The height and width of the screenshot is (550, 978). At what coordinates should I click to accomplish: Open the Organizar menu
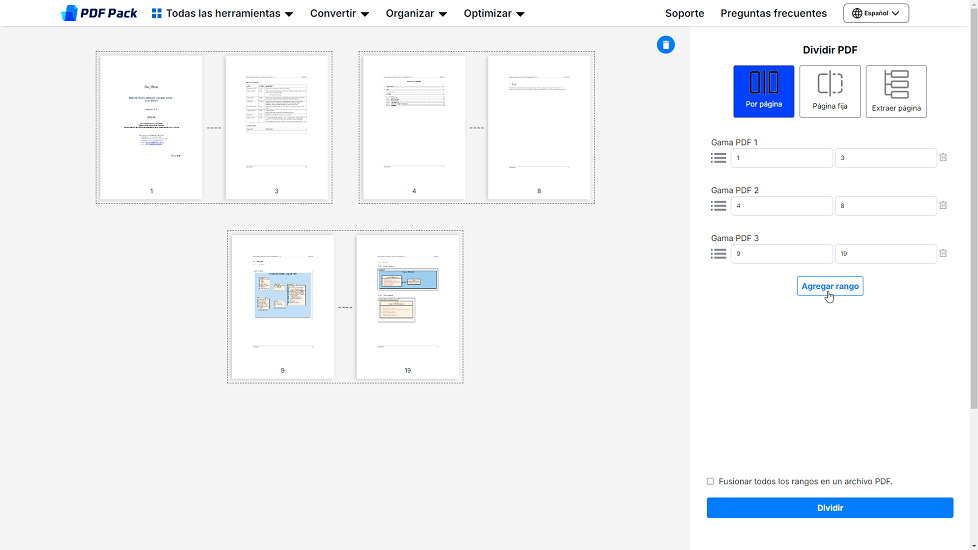click(x=416, y=14)
